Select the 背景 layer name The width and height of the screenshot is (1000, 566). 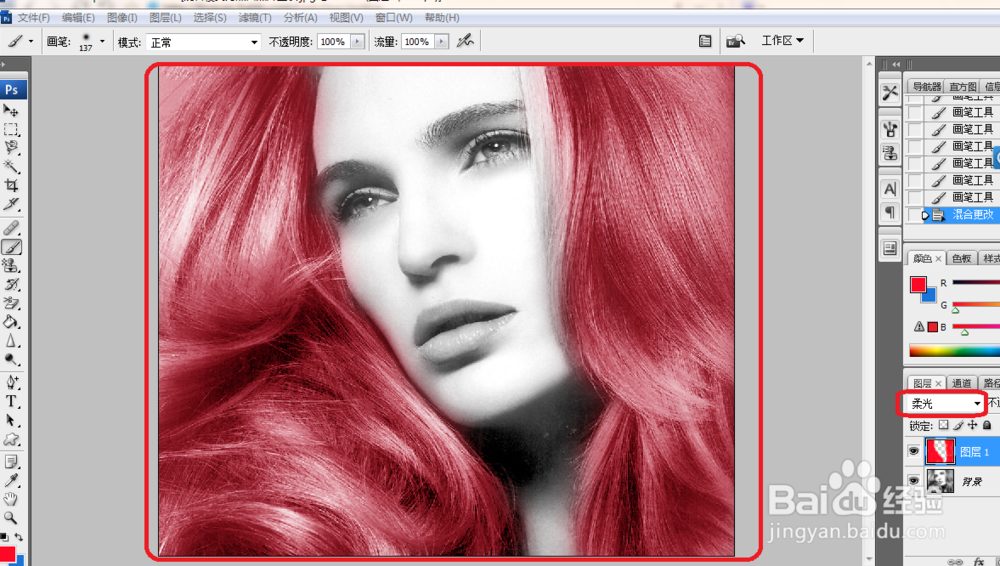971,481
